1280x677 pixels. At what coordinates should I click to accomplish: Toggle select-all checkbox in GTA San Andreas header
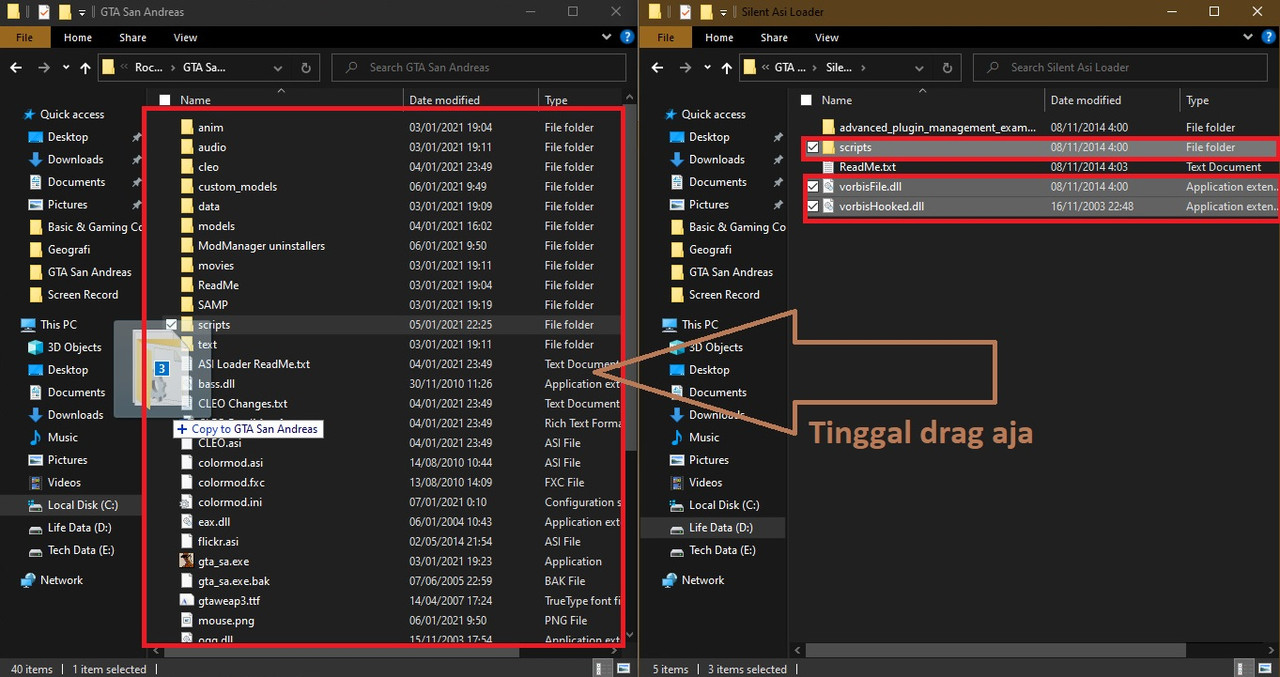pyautogui.click(x=164, y=101)
